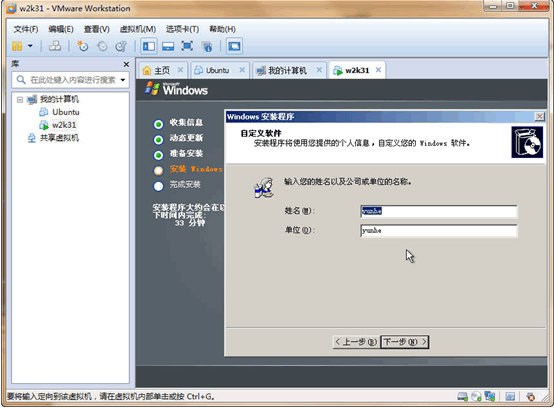Open the 选项卡(T) menu
The width and height of the screenshot is (554, 408).
pos(182,29)
